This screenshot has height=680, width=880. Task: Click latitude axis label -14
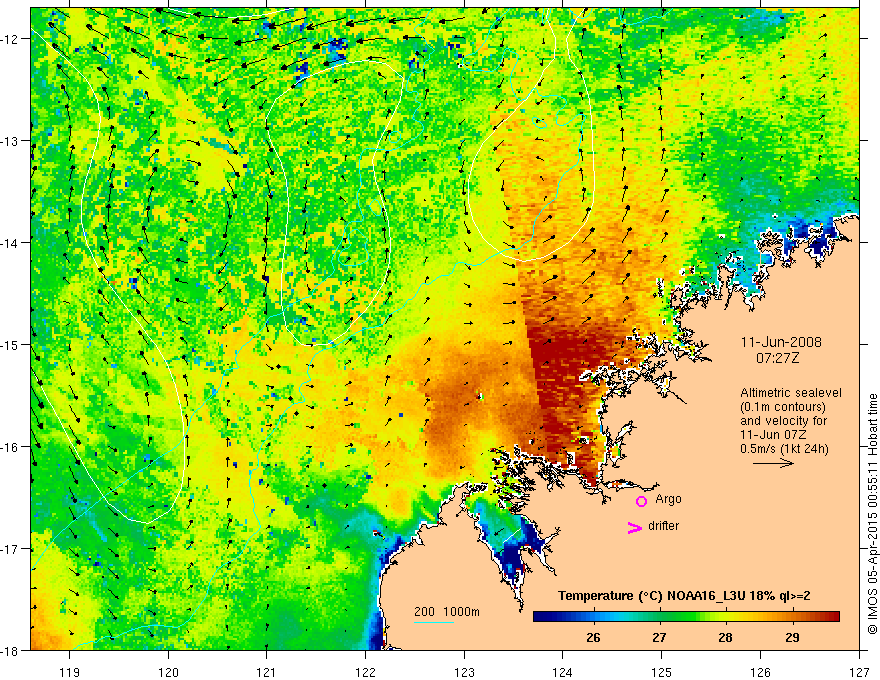coord(11,243)
